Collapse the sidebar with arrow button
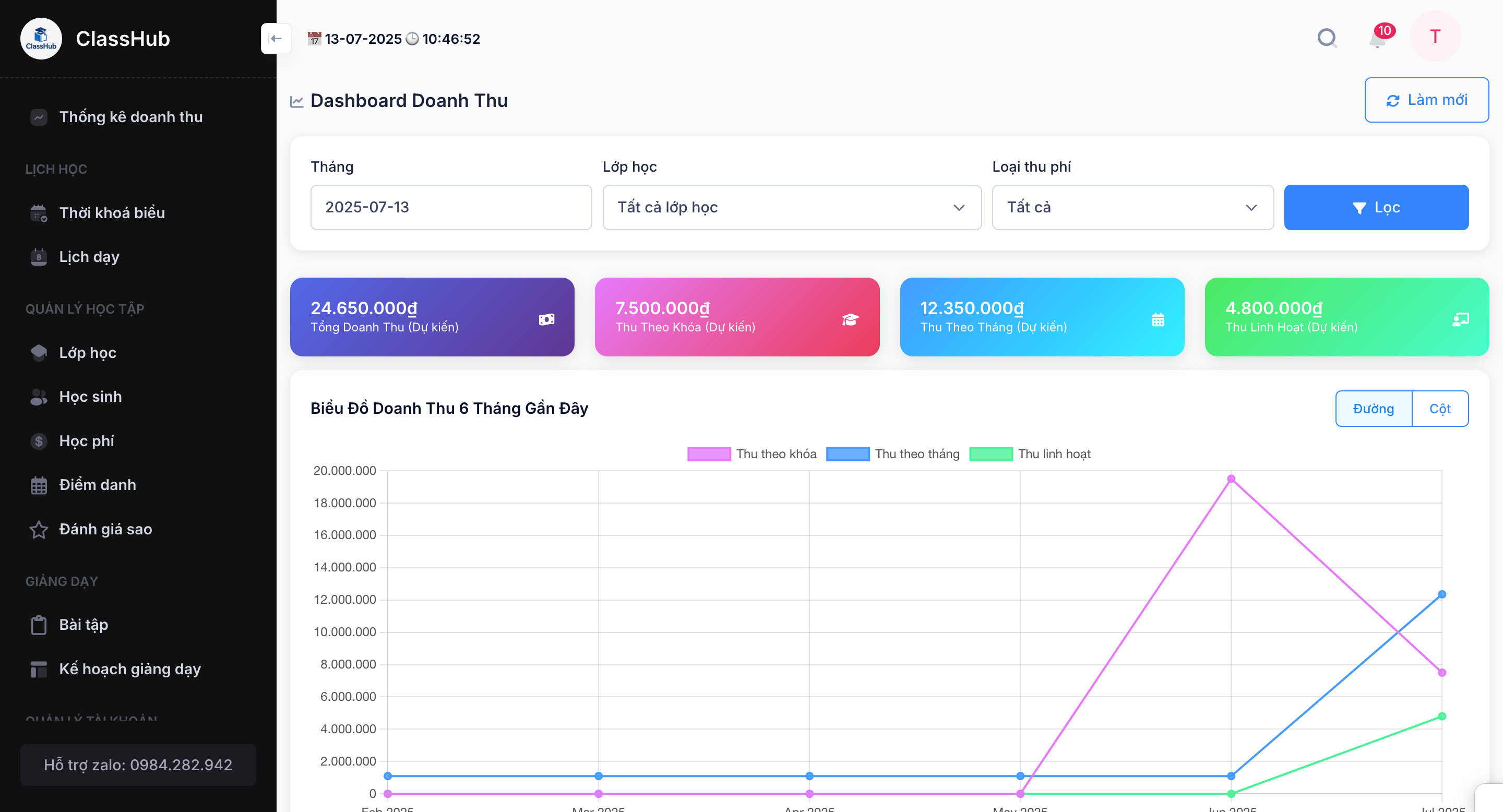 (x=276, y=39)
